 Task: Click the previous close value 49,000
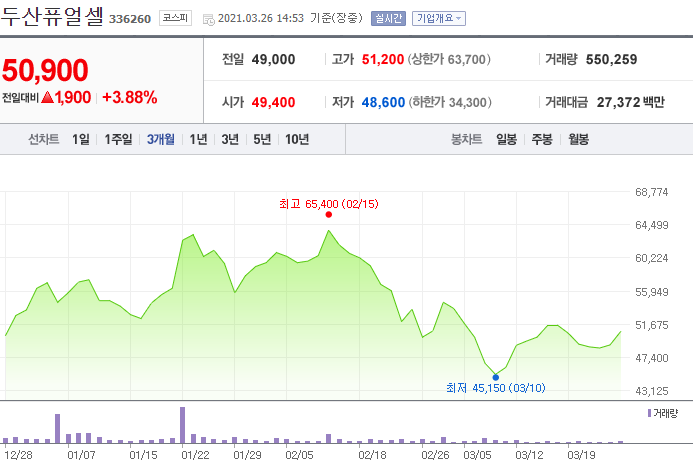(x=273, y=59)
